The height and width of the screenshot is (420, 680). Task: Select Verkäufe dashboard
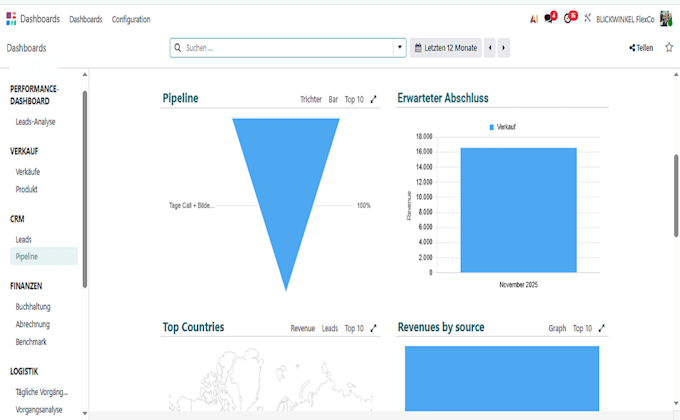coord(28,172)
